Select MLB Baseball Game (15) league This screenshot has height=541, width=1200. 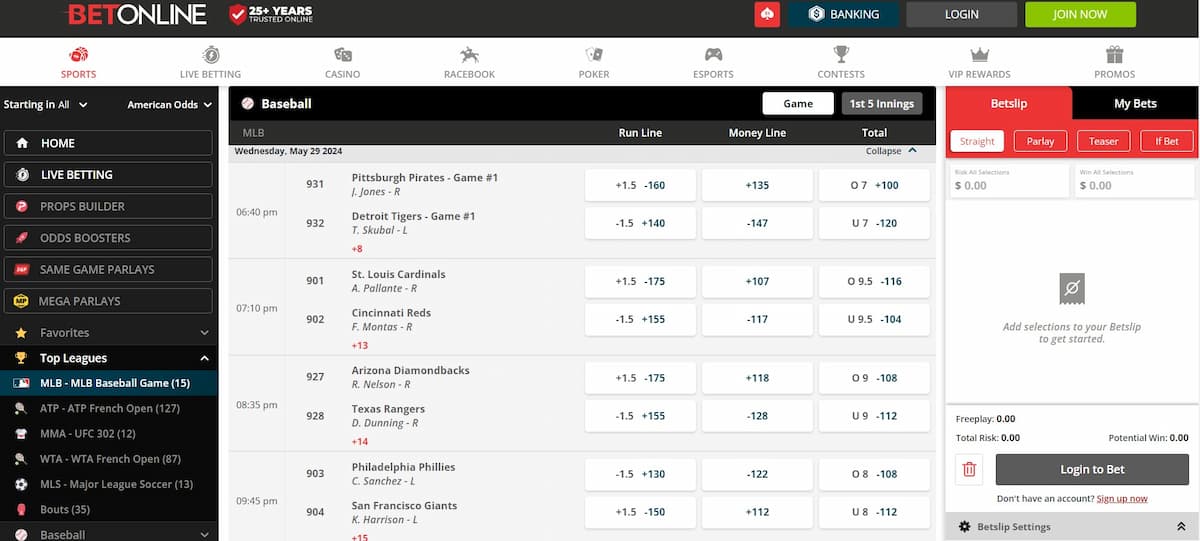[108, 383]
